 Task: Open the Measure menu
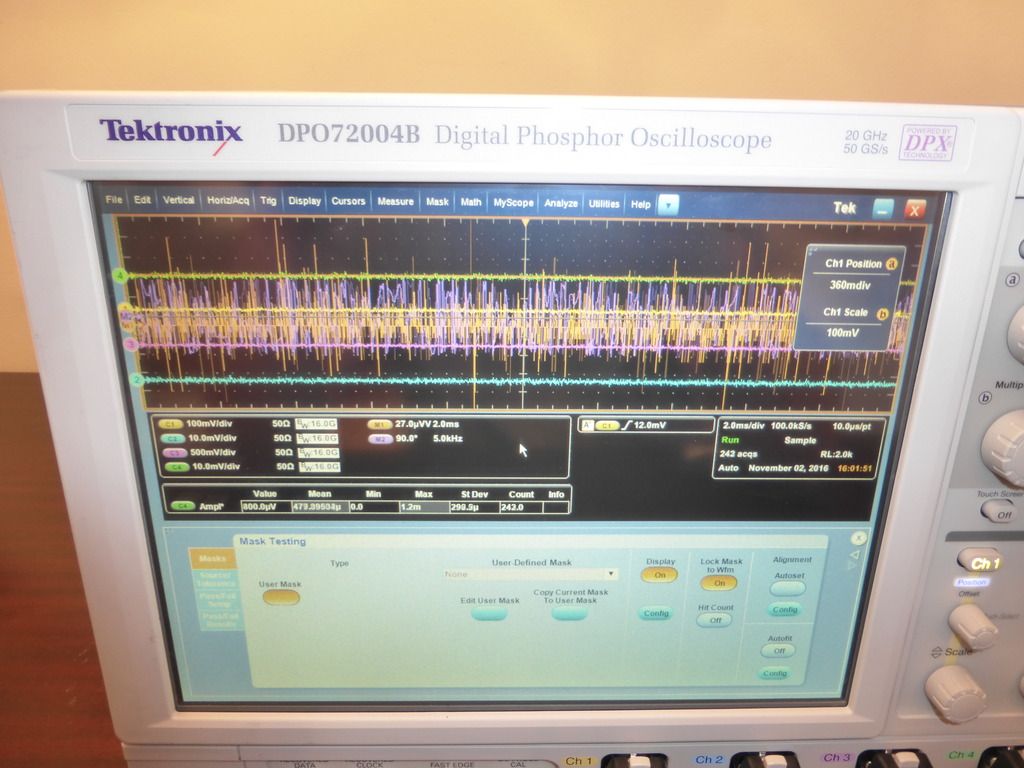tap(395, 202)
